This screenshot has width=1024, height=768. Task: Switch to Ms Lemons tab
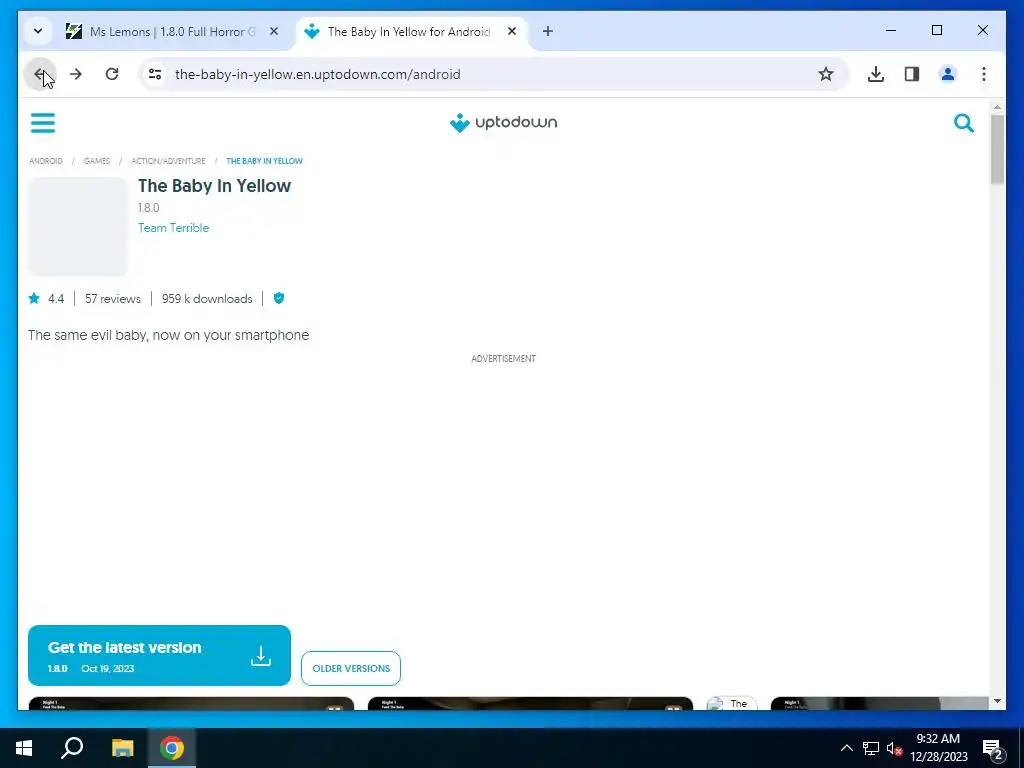(x=172, y=31)
